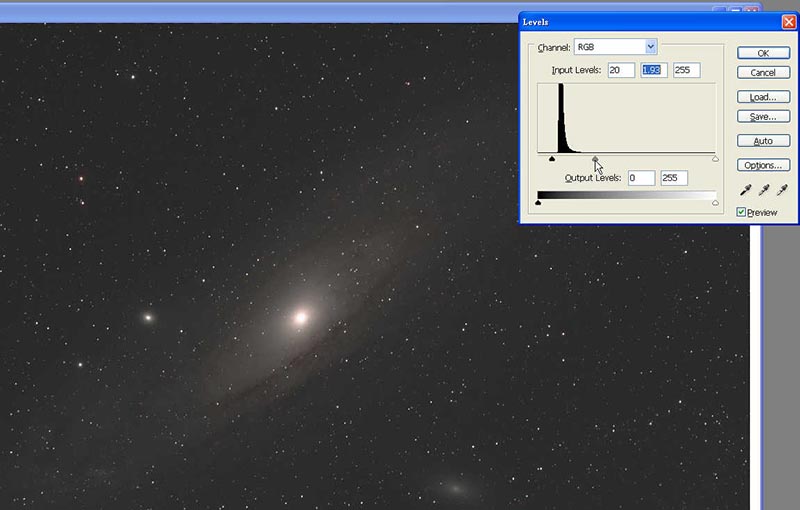Select the white point eyedropper
The height and width of the screenshot is (510, 800).
(782, 190)
